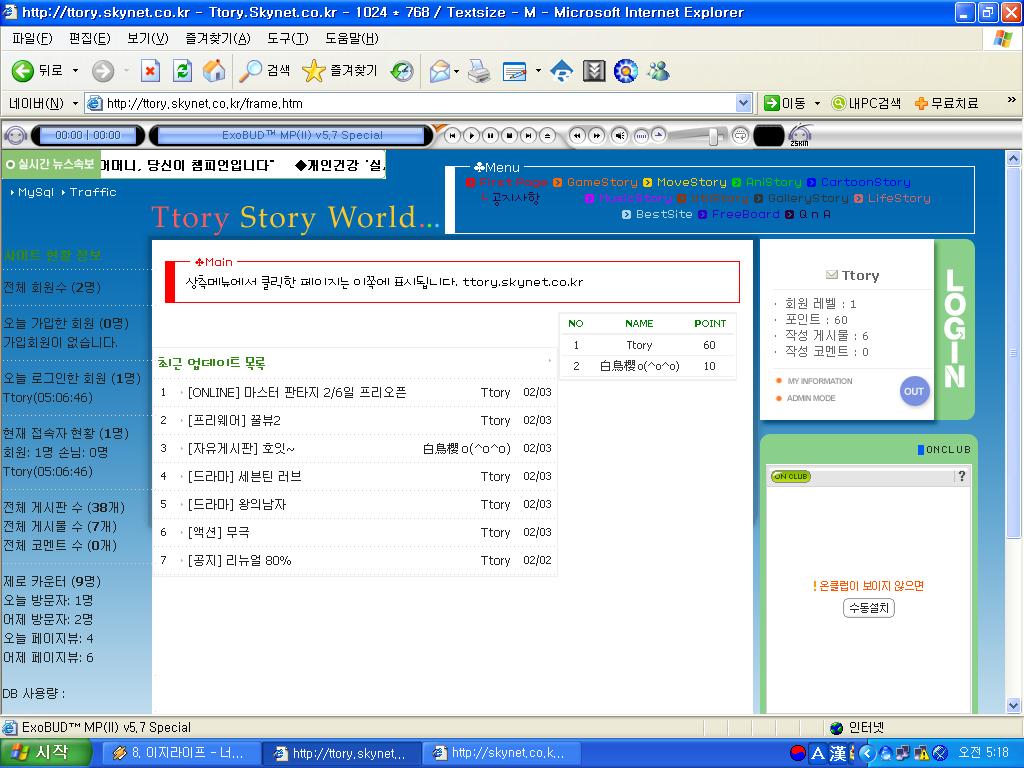Screen dimensions: 1024x768
Task: Refresh the page with the toolbar icon
Action: (x=182, y=71)
